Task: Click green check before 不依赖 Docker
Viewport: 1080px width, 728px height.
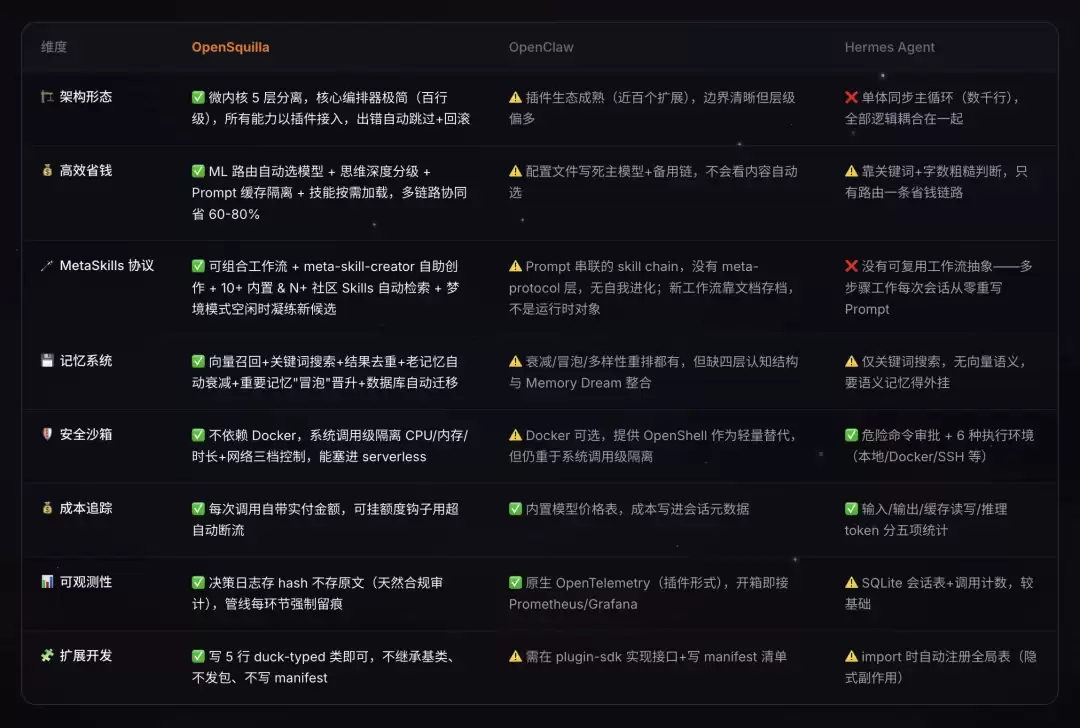Action: tap(198, 435)
